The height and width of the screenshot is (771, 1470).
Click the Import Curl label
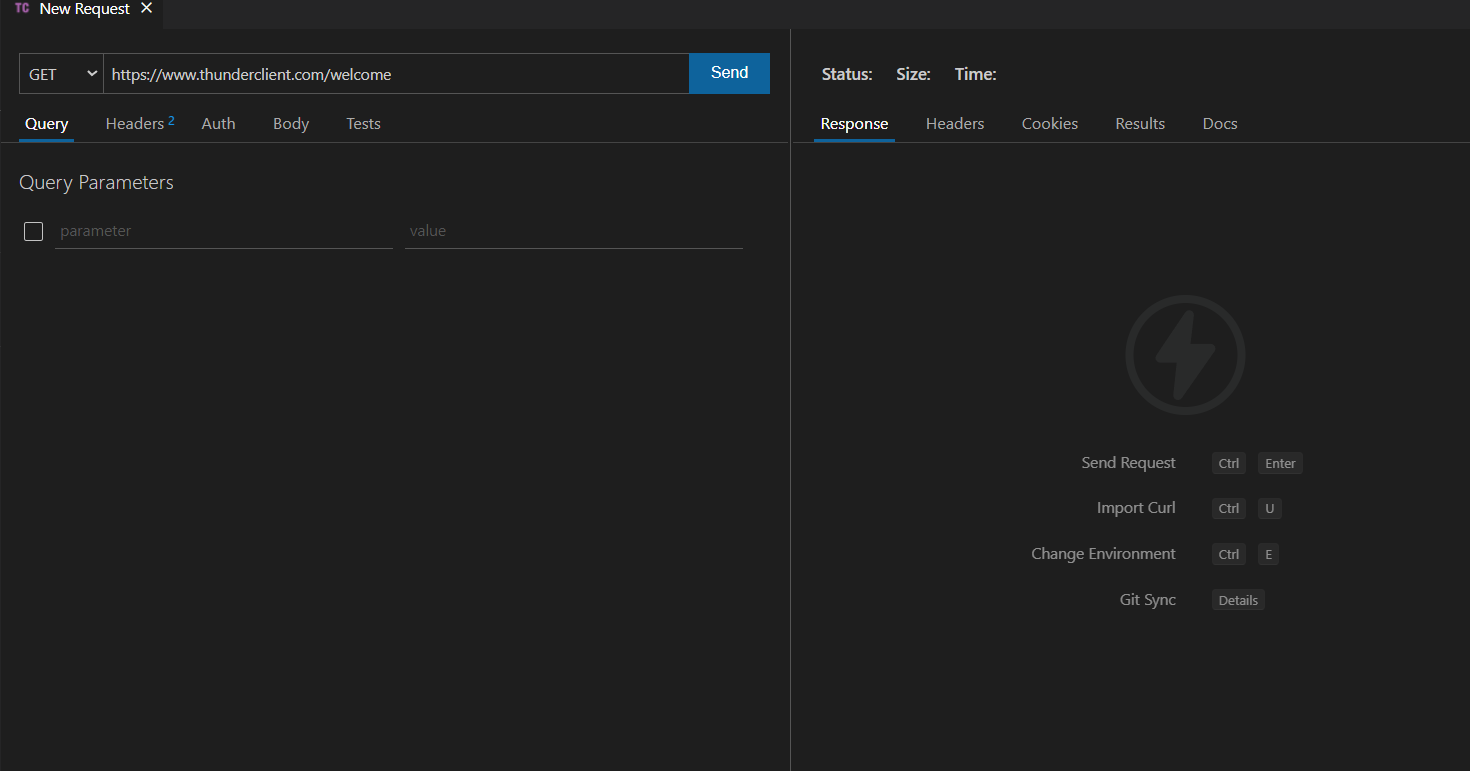pyautogui.click(x=1136, y=508)
